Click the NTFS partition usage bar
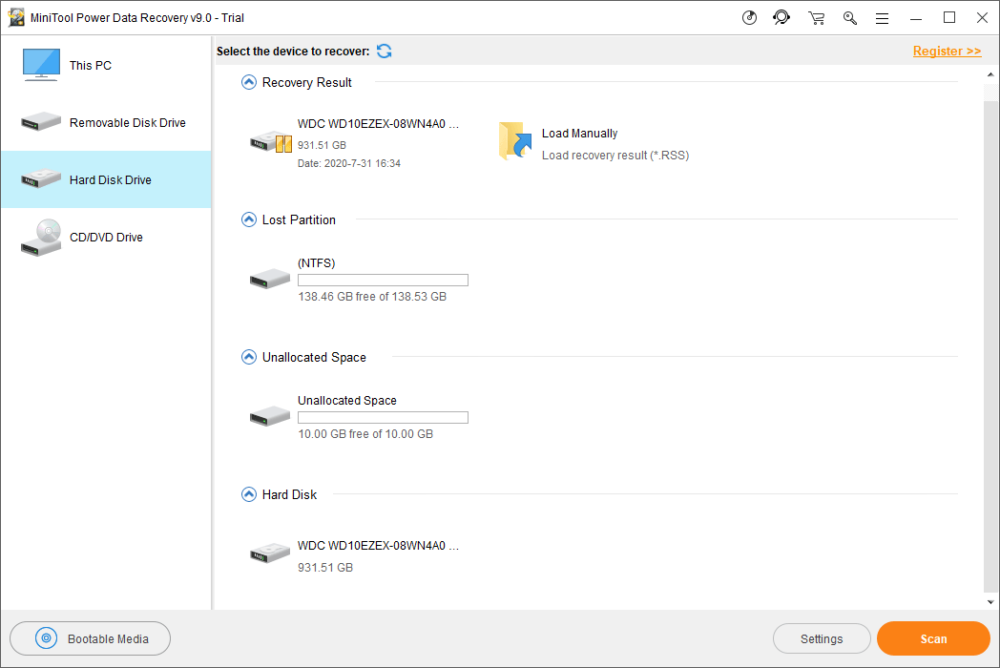The image size is (1000, 668). (383, 280)
